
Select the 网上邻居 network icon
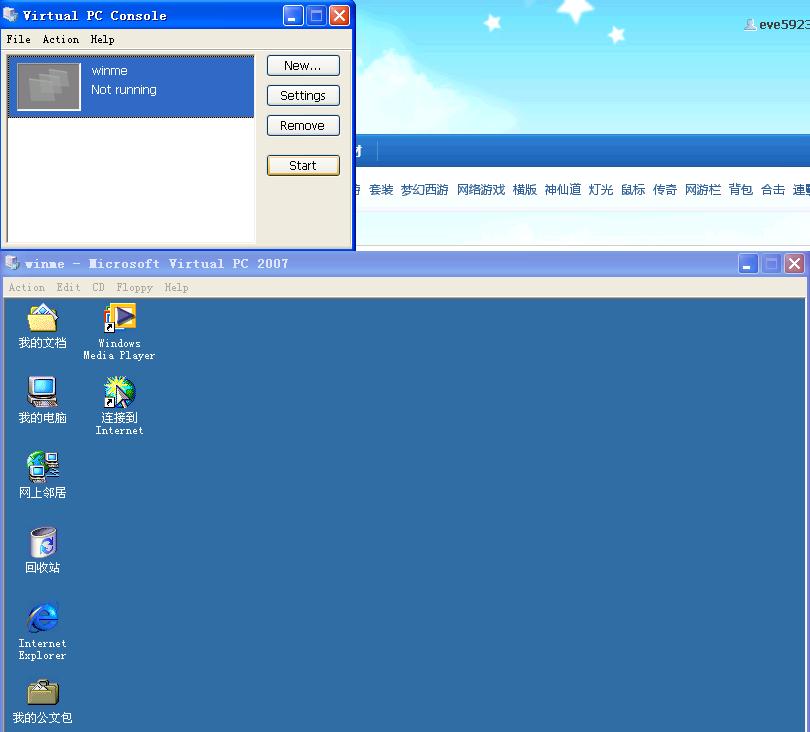click(x=43, y=467)
